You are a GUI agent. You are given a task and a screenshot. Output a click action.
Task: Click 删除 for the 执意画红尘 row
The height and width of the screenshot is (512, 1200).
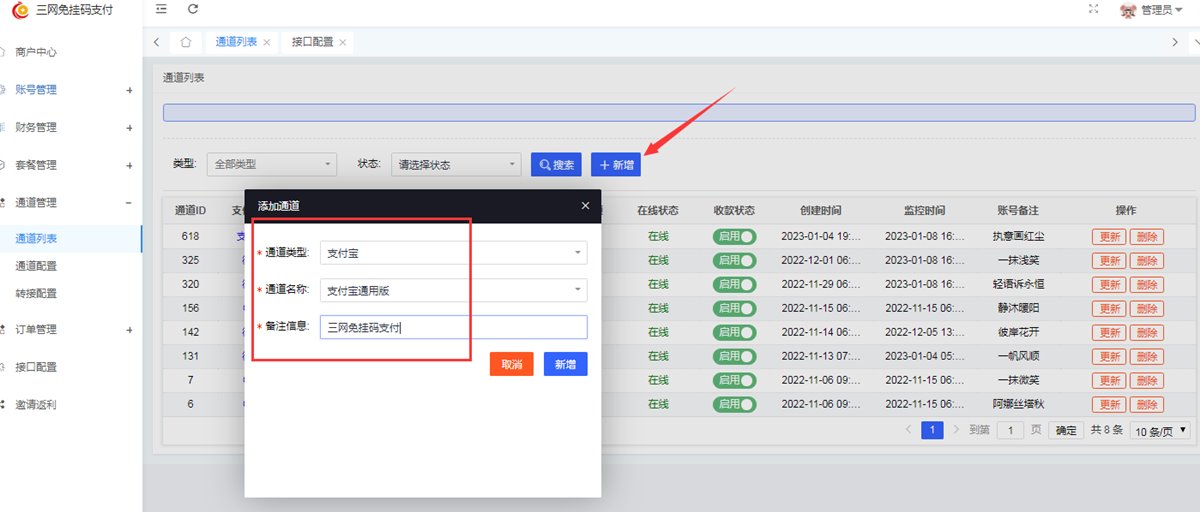[x=1147, y=237]
